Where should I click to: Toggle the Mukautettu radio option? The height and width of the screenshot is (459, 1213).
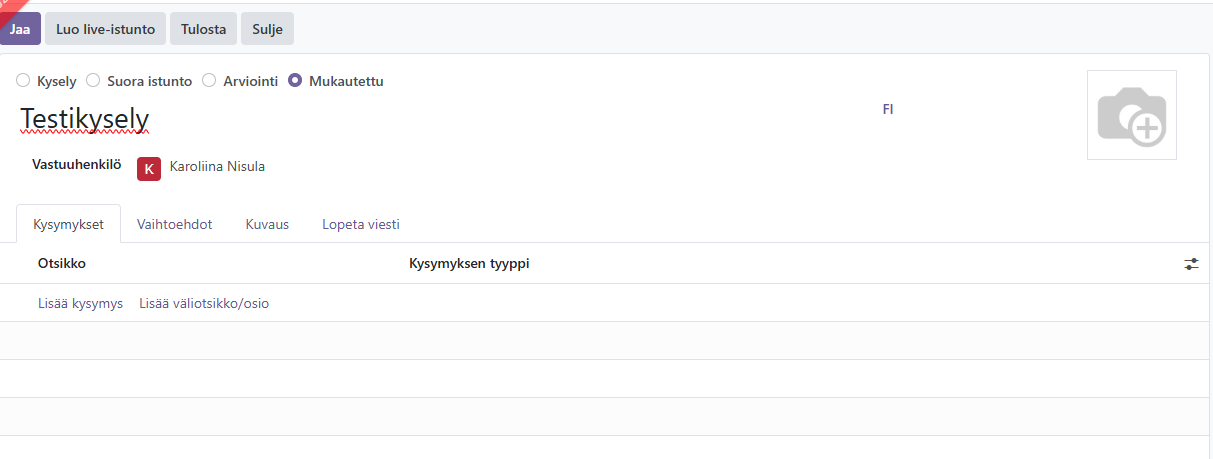click(295, 81)
